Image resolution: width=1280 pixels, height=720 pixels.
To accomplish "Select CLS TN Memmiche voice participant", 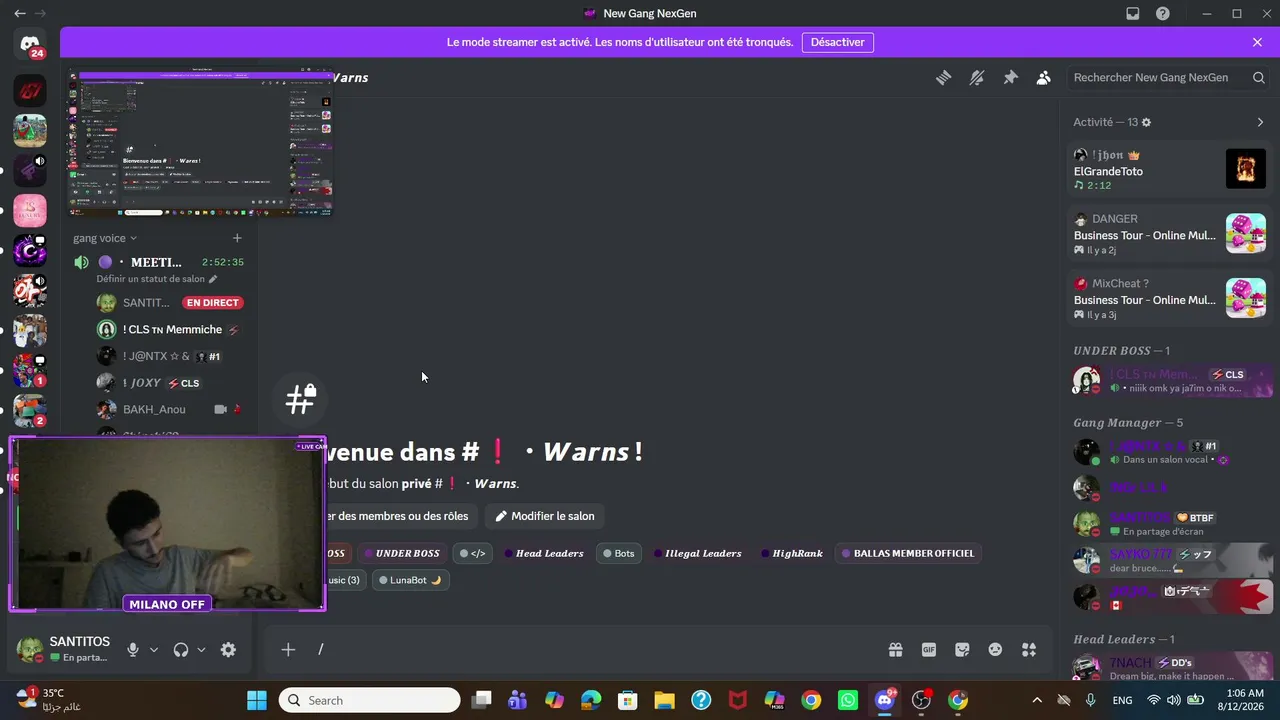I will tap(170, 329).
